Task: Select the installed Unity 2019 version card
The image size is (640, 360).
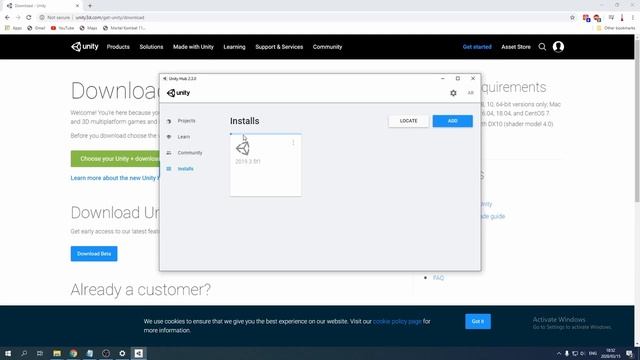Action: (x=266, y=165)
